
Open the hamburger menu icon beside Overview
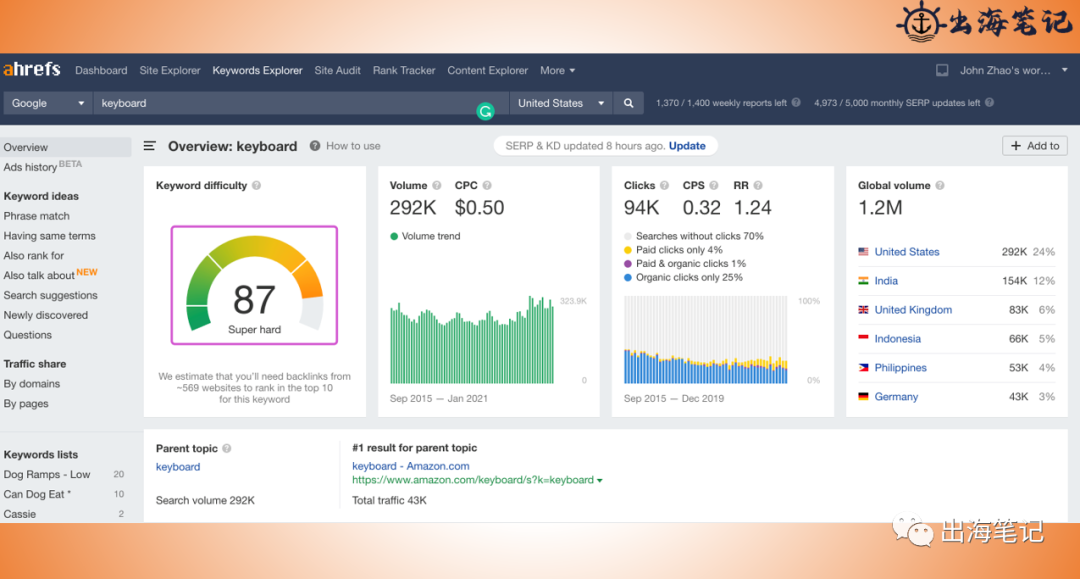pos(149,146)
